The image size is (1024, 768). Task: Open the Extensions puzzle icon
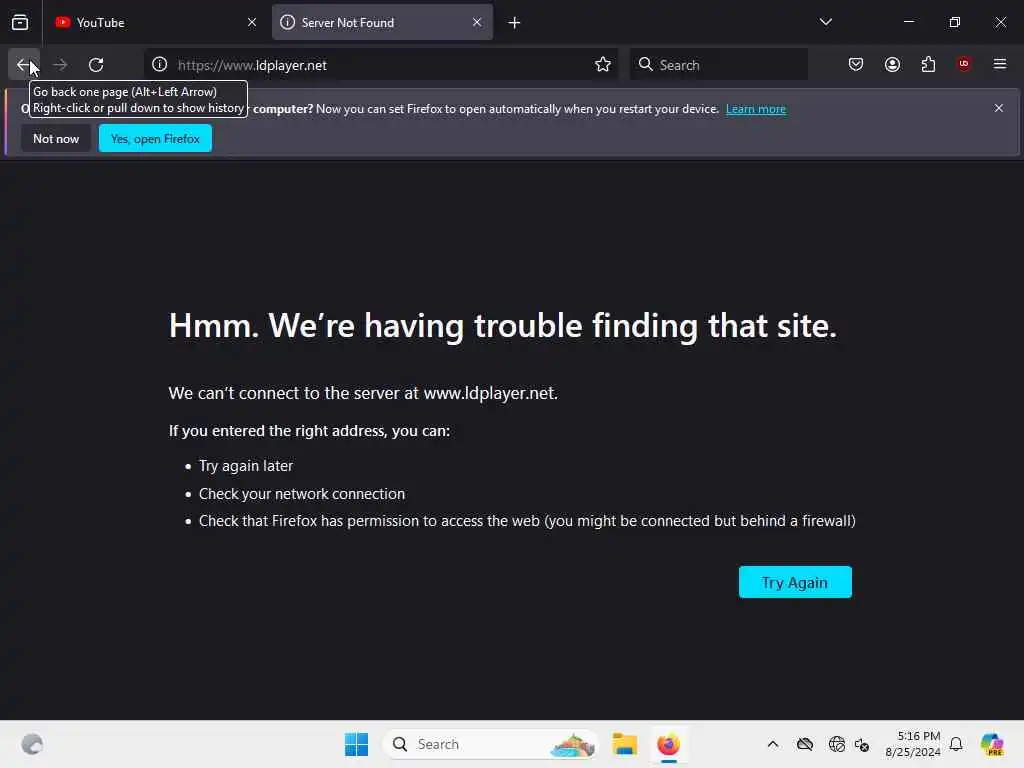point(928,64)
